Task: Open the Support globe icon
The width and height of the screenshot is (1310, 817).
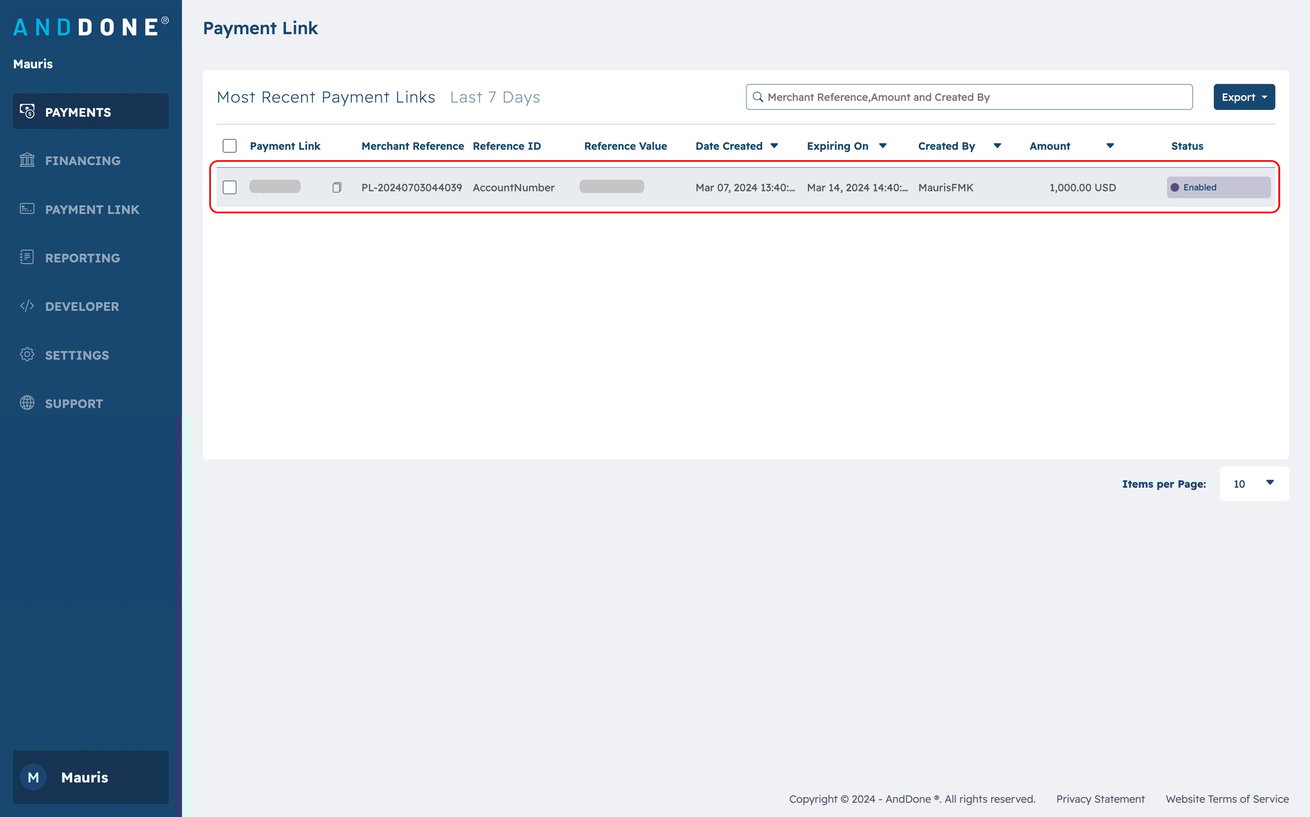Action: click(x=27, y=403)
